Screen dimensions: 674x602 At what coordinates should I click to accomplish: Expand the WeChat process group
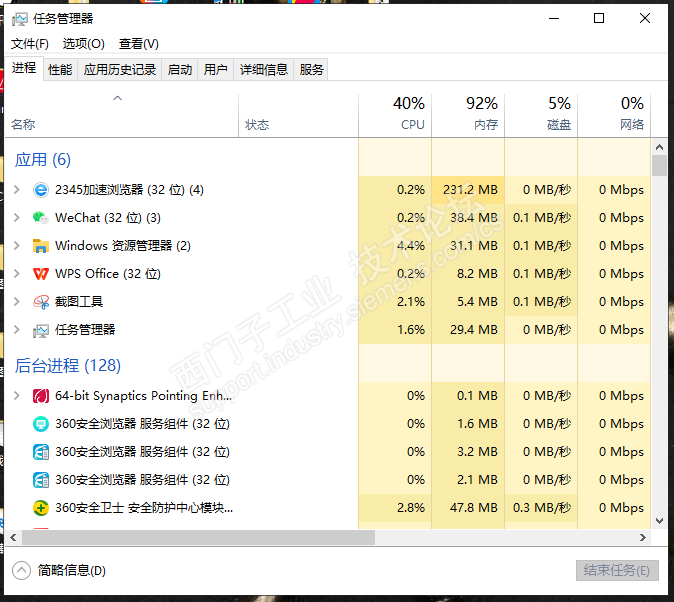pyautogui.click(x=17, y=218)
